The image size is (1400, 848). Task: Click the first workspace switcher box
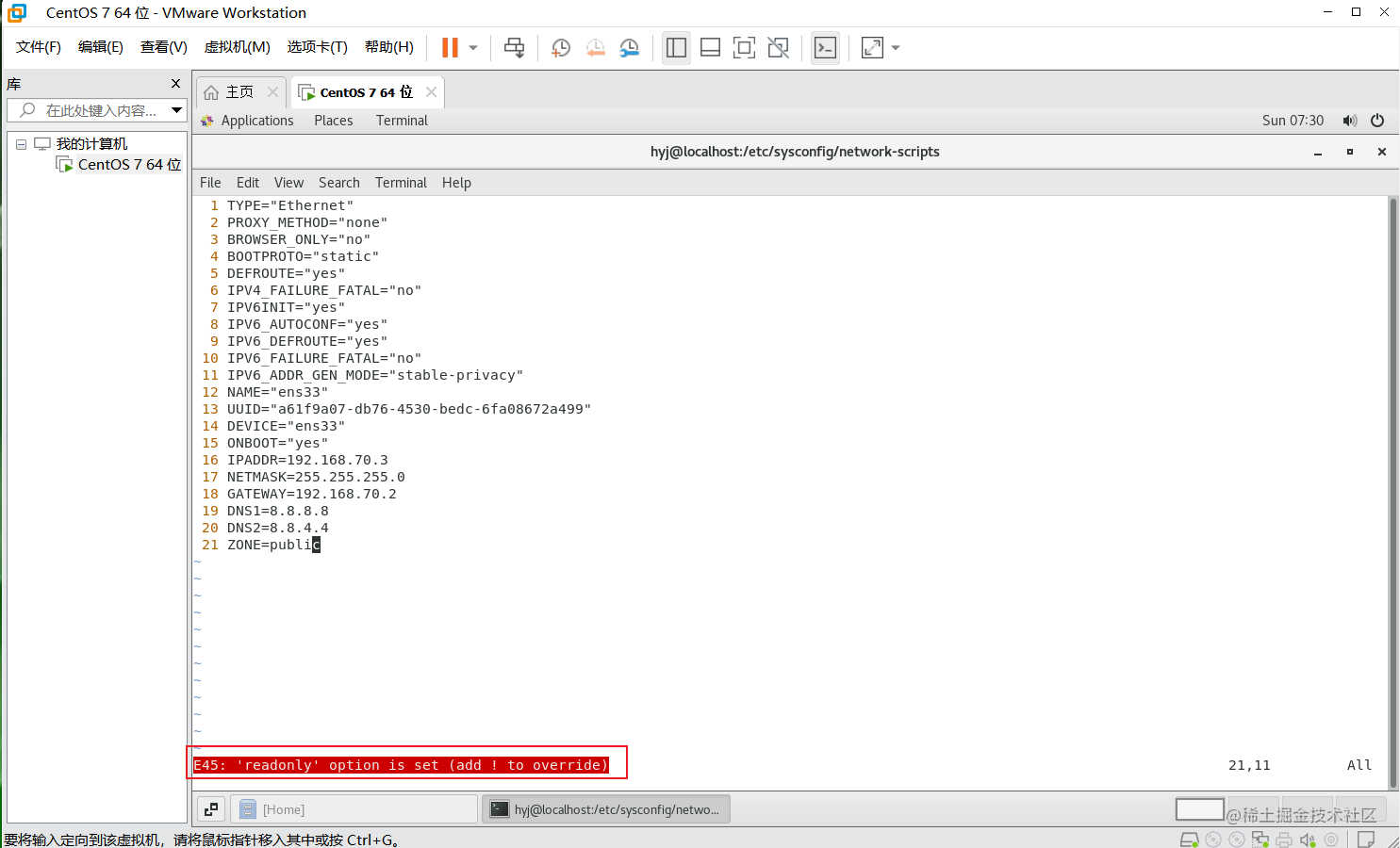(1199, 809)
